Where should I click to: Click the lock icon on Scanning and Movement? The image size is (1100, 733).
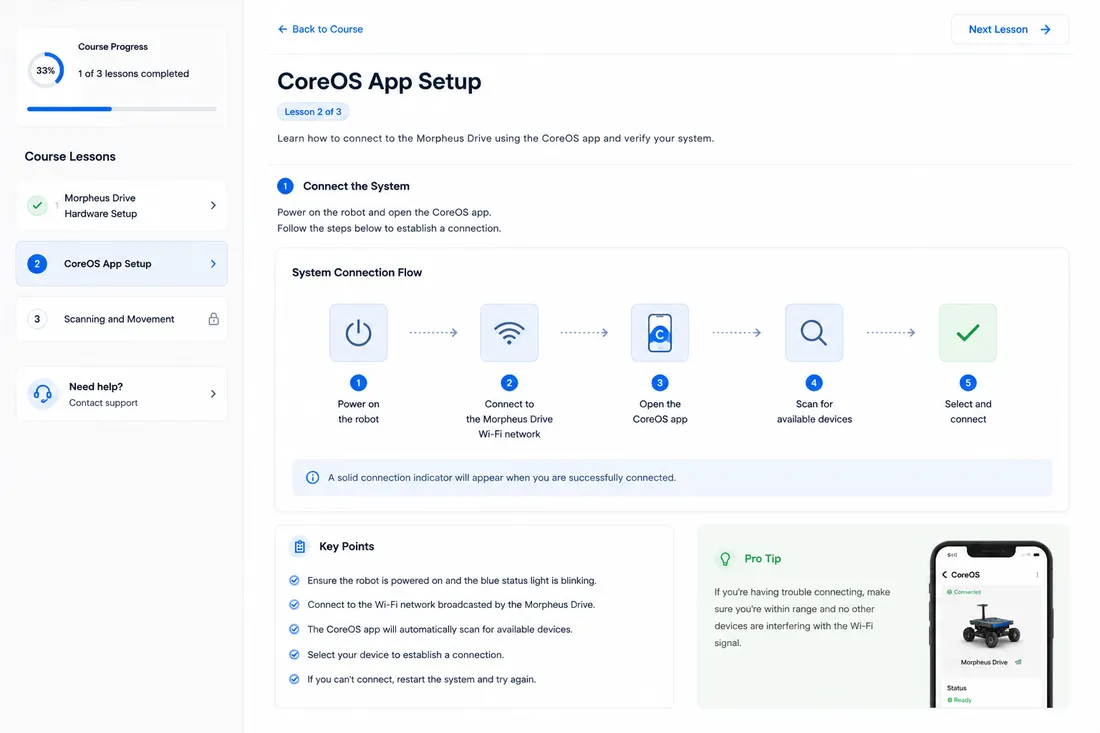213,319
